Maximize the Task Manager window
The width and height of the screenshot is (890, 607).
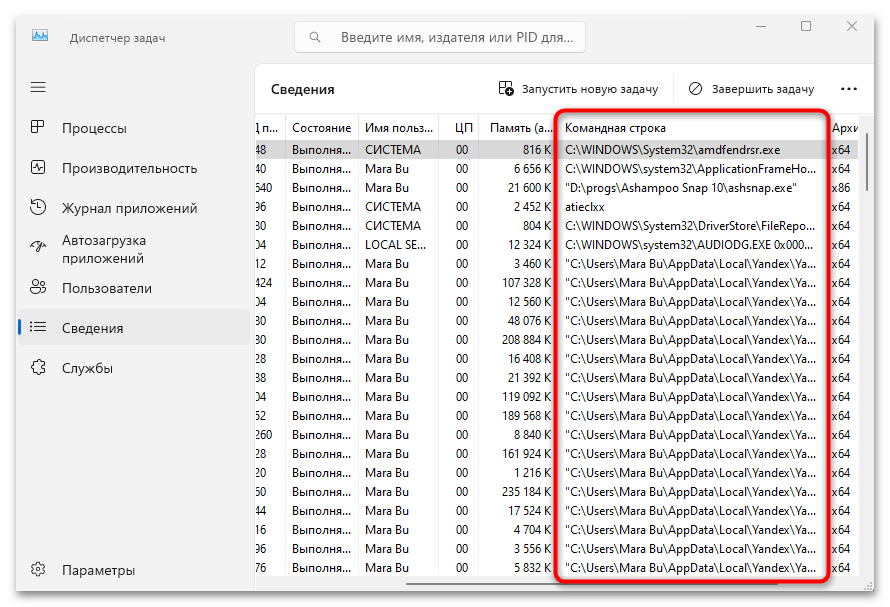coord(806,26)
